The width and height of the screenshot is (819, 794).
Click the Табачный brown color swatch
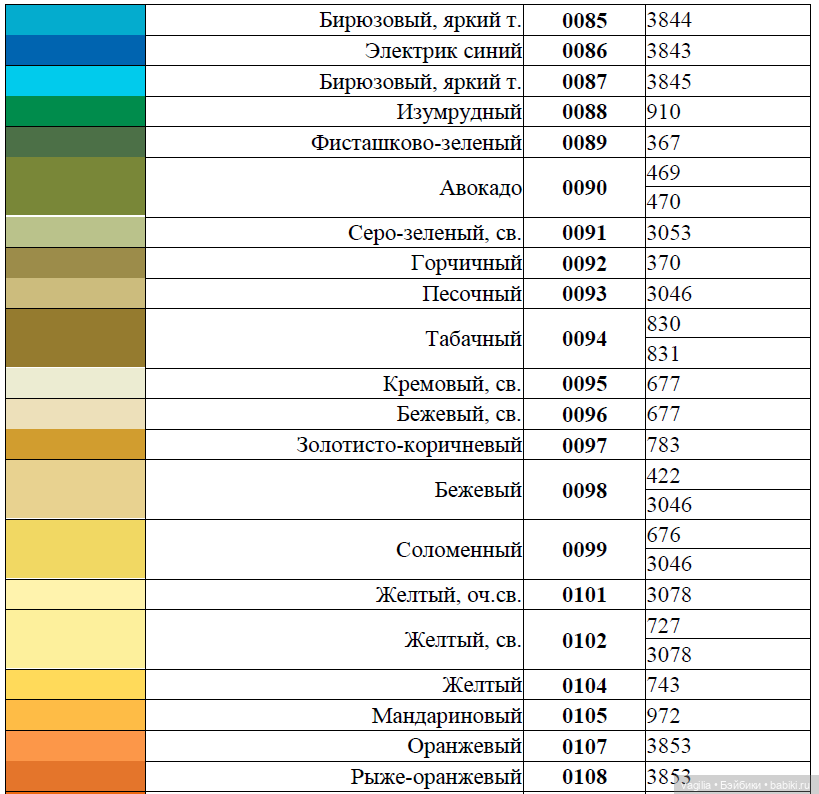[75, 338]
